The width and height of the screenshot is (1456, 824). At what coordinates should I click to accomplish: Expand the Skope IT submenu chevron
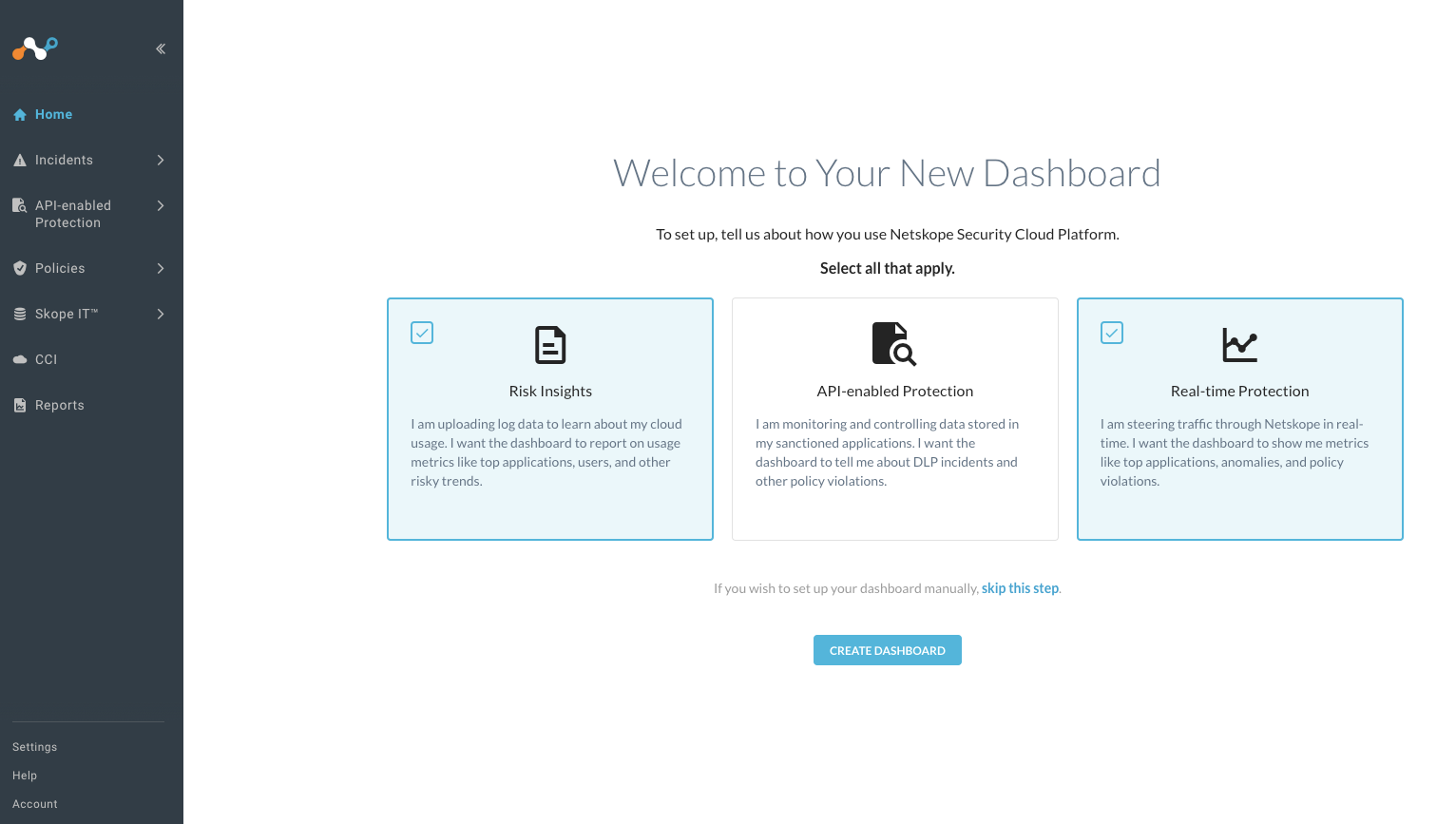tap(161, 315)
